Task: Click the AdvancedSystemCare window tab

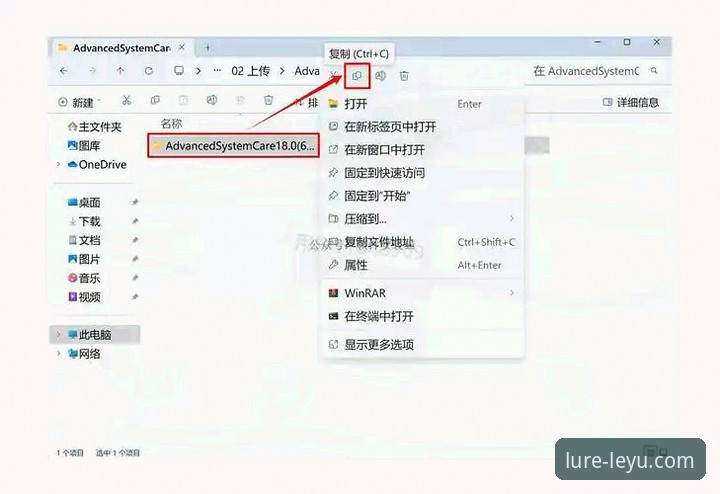Action: (x=122, y=47)
